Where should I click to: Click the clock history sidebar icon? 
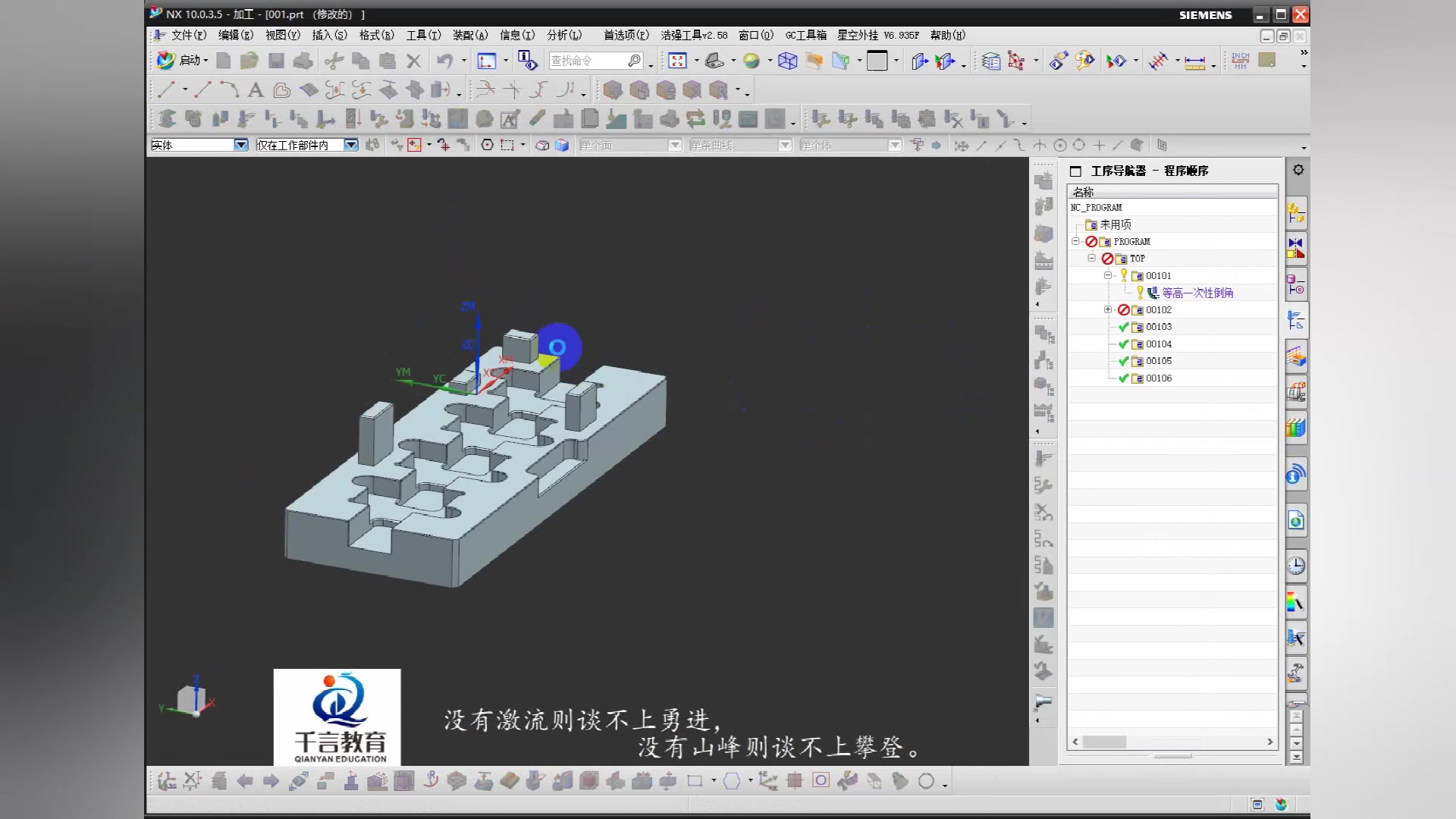(1296, 566)
